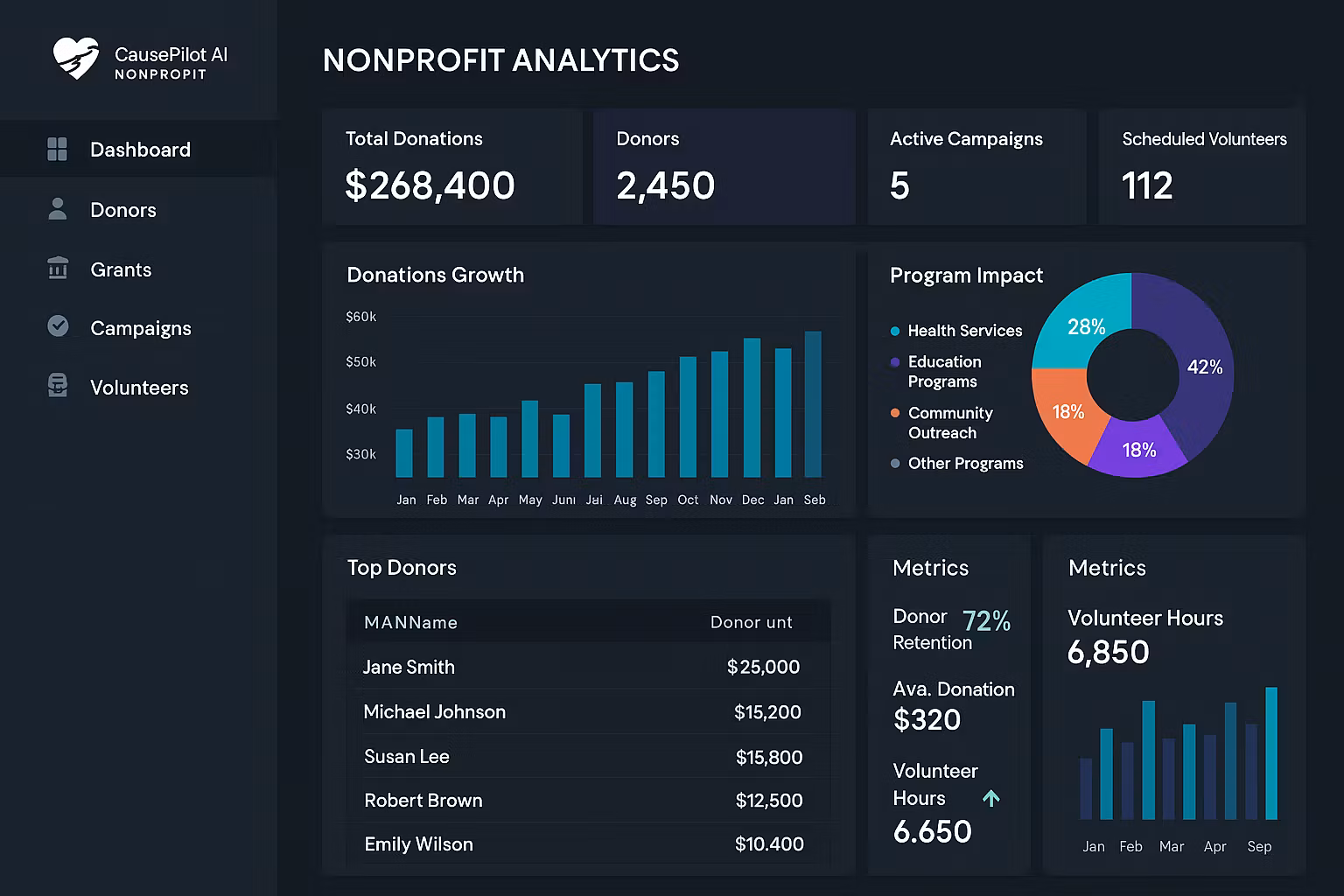Open the Emily Wilson donor row
1344x896 pixels.
coord(581,844)
